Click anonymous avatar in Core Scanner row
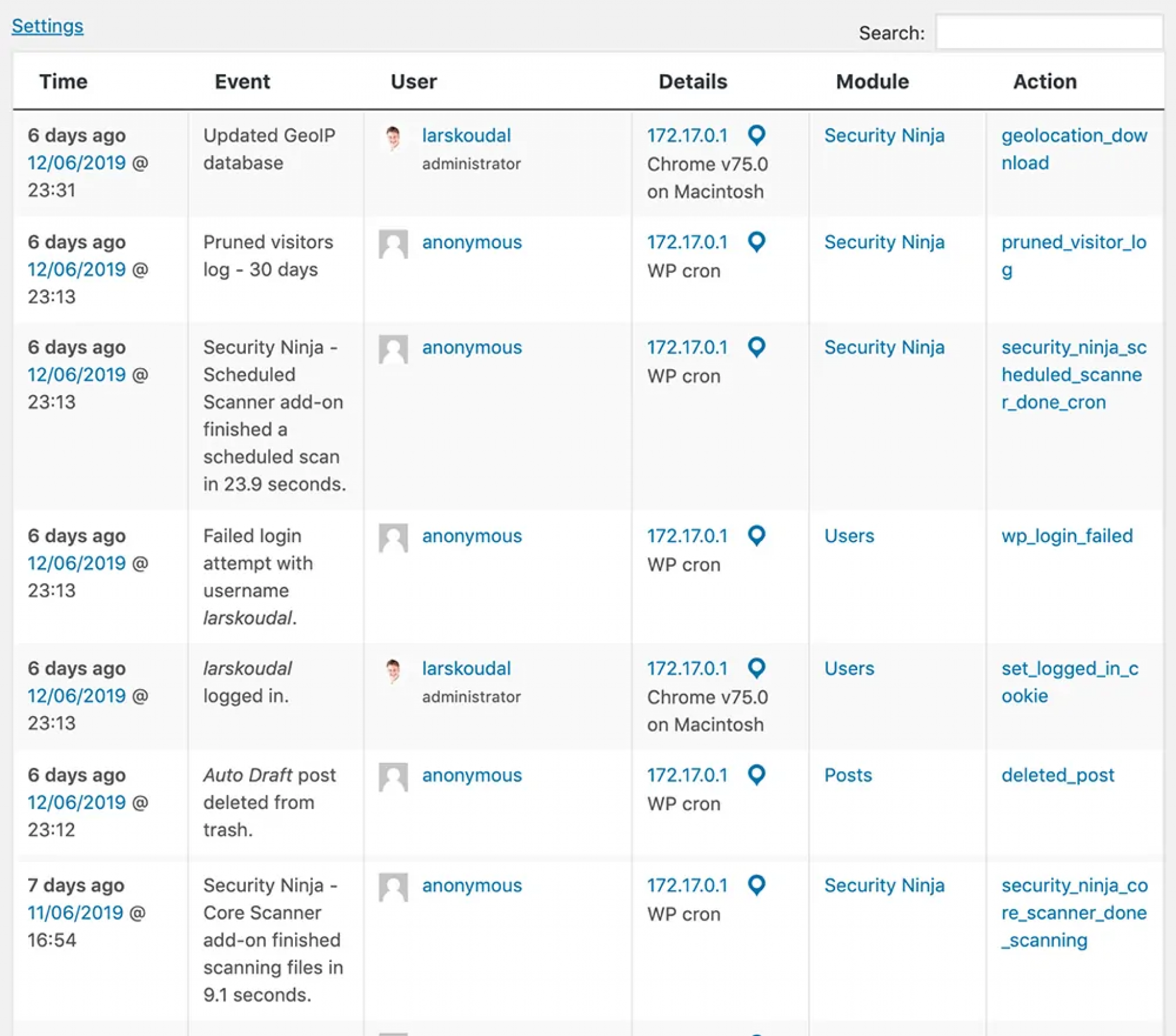This screenshot has height=1036, width=1176. pyautogui.click(x=393, y=888)
